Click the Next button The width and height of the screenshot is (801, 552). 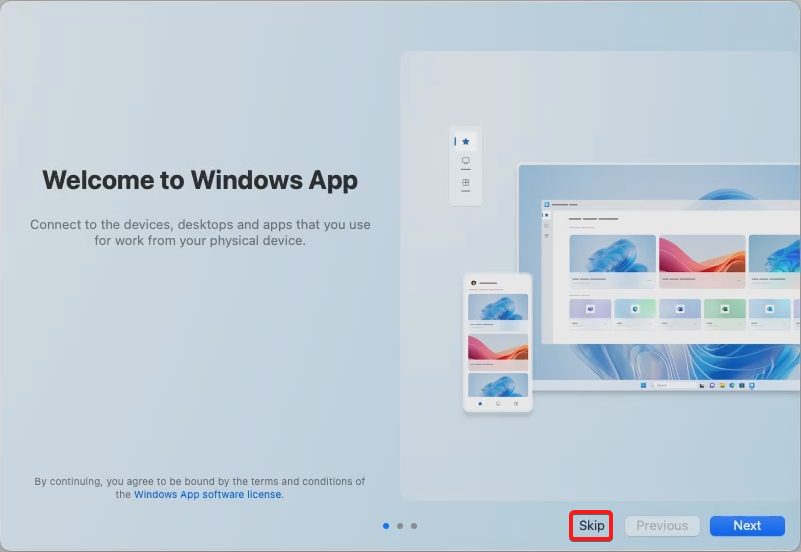tap(747, 525)
